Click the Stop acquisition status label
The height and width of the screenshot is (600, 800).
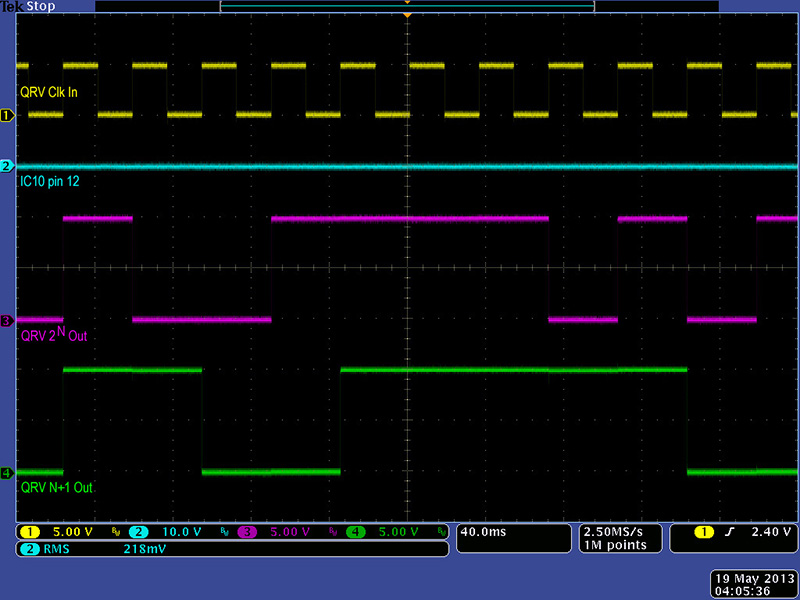click(x=43, y=7)
